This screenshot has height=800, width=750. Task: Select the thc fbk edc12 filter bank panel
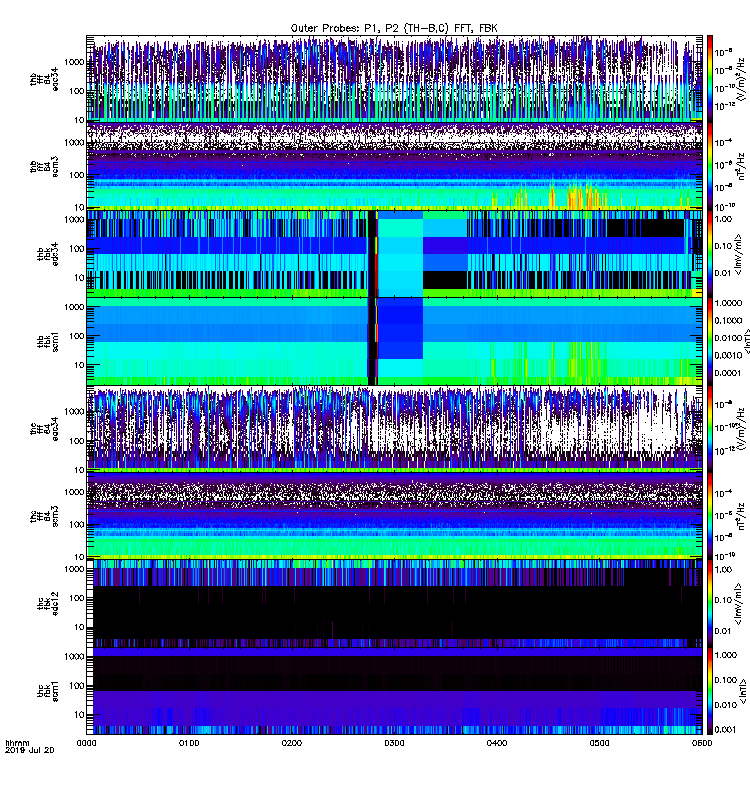click(394, 603)
